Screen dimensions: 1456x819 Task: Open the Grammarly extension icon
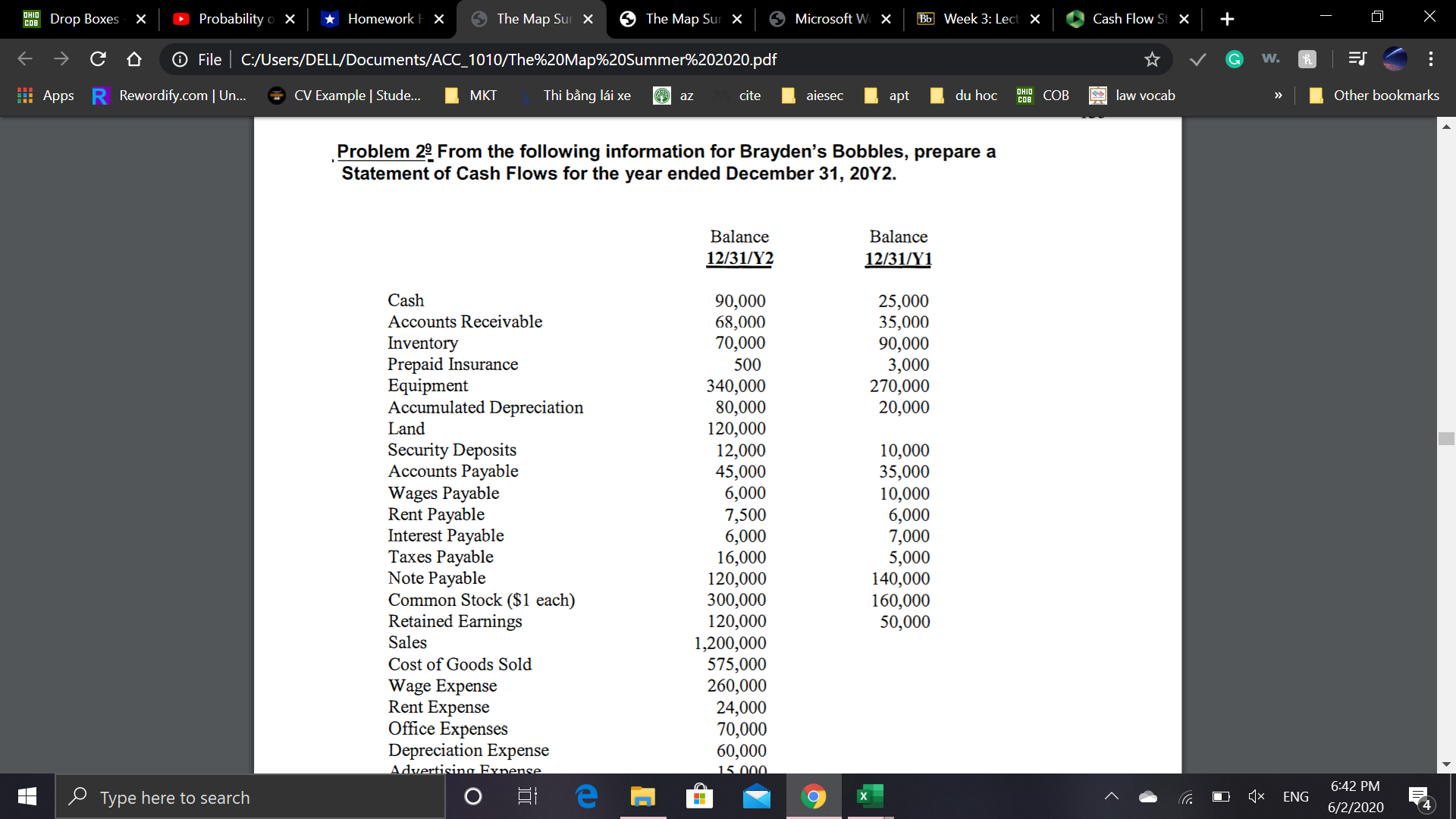1234,59
